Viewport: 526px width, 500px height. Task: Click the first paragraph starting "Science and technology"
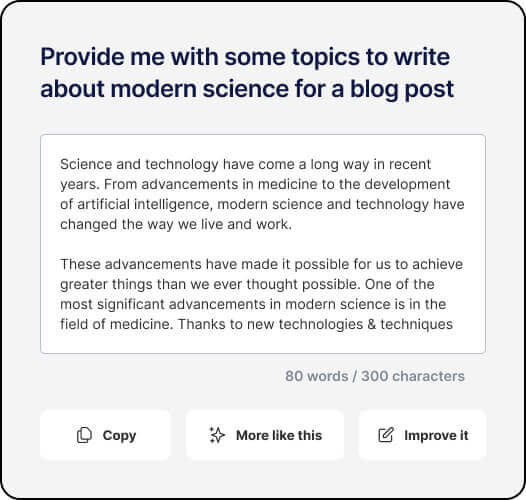[x=262, y=194]
